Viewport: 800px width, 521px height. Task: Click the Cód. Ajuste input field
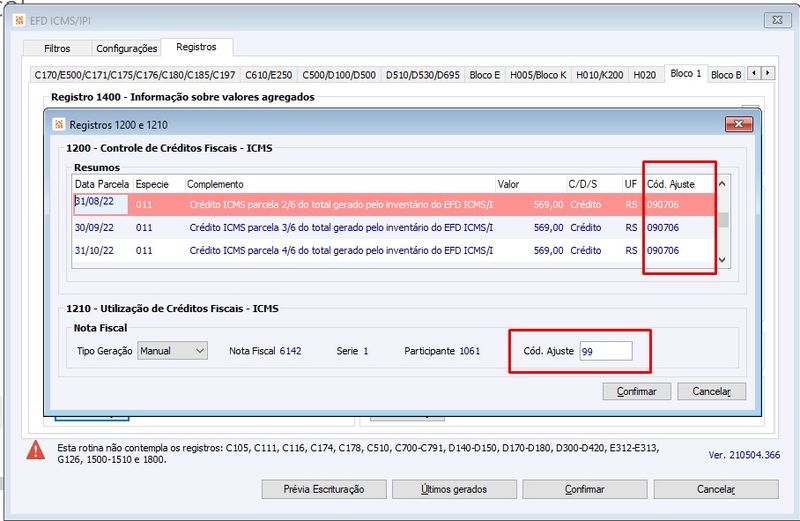click(x=606, y=351)
